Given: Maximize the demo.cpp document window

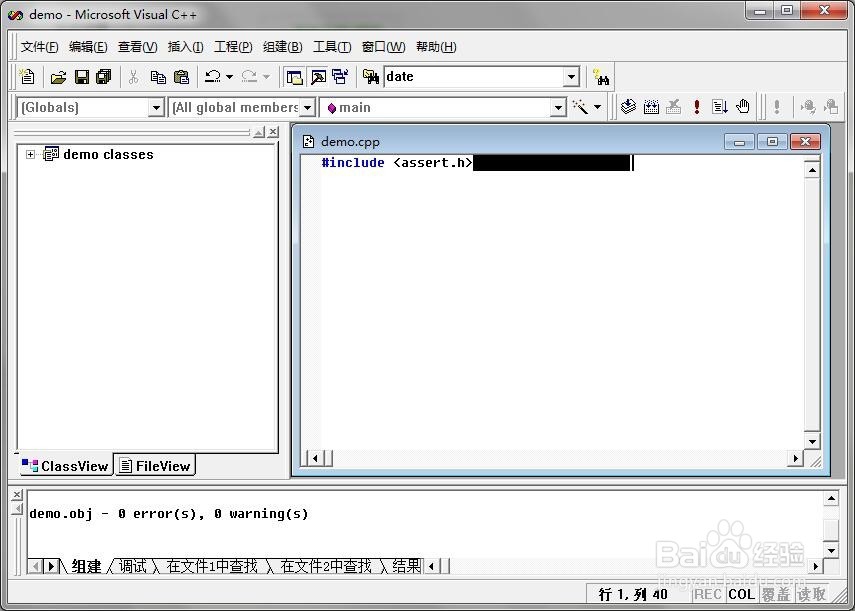Looking at the screenshot, I should coord(772,142).
